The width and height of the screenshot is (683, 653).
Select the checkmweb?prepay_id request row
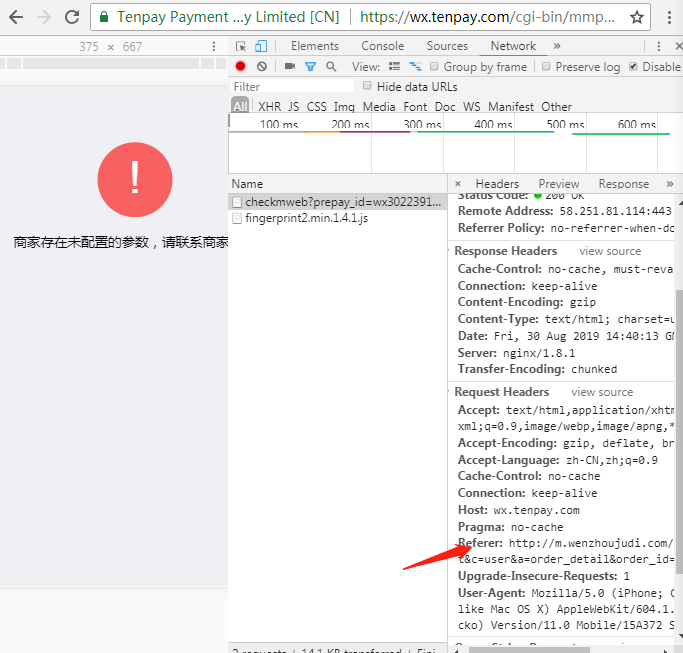pos(338,202)
